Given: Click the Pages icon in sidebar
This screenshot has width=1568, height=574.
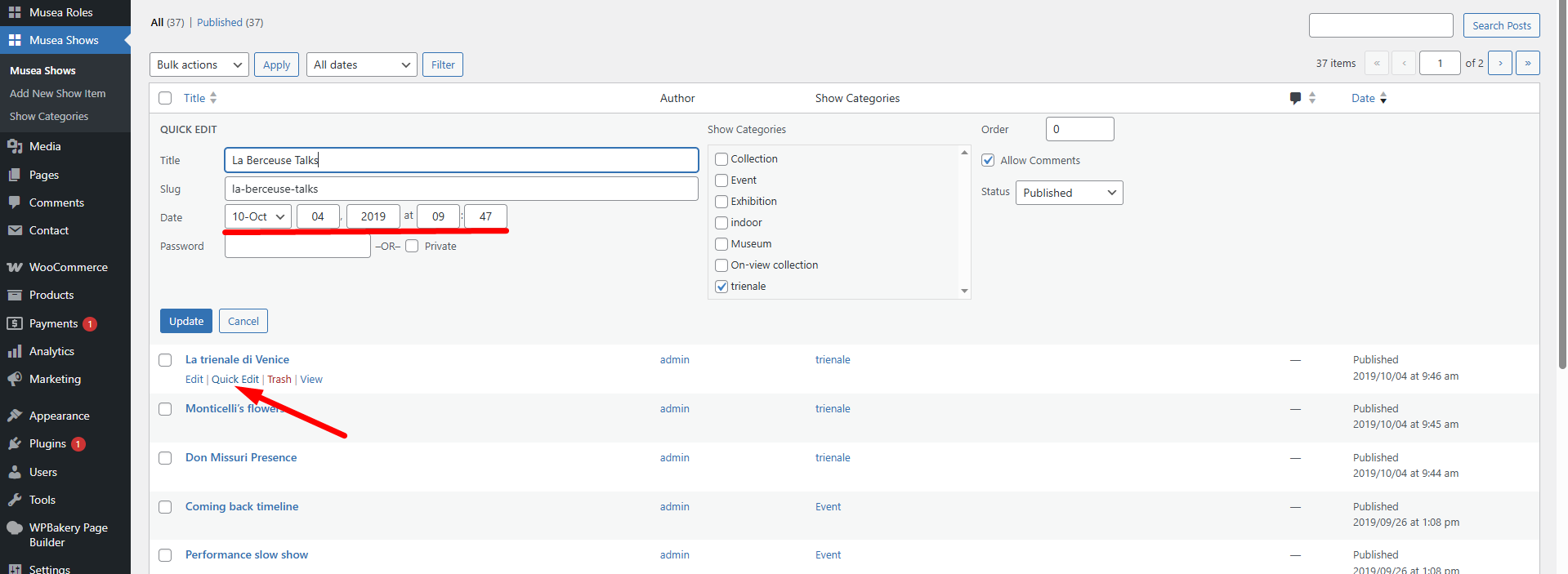Looking at the screenshot, I should 15,175.
